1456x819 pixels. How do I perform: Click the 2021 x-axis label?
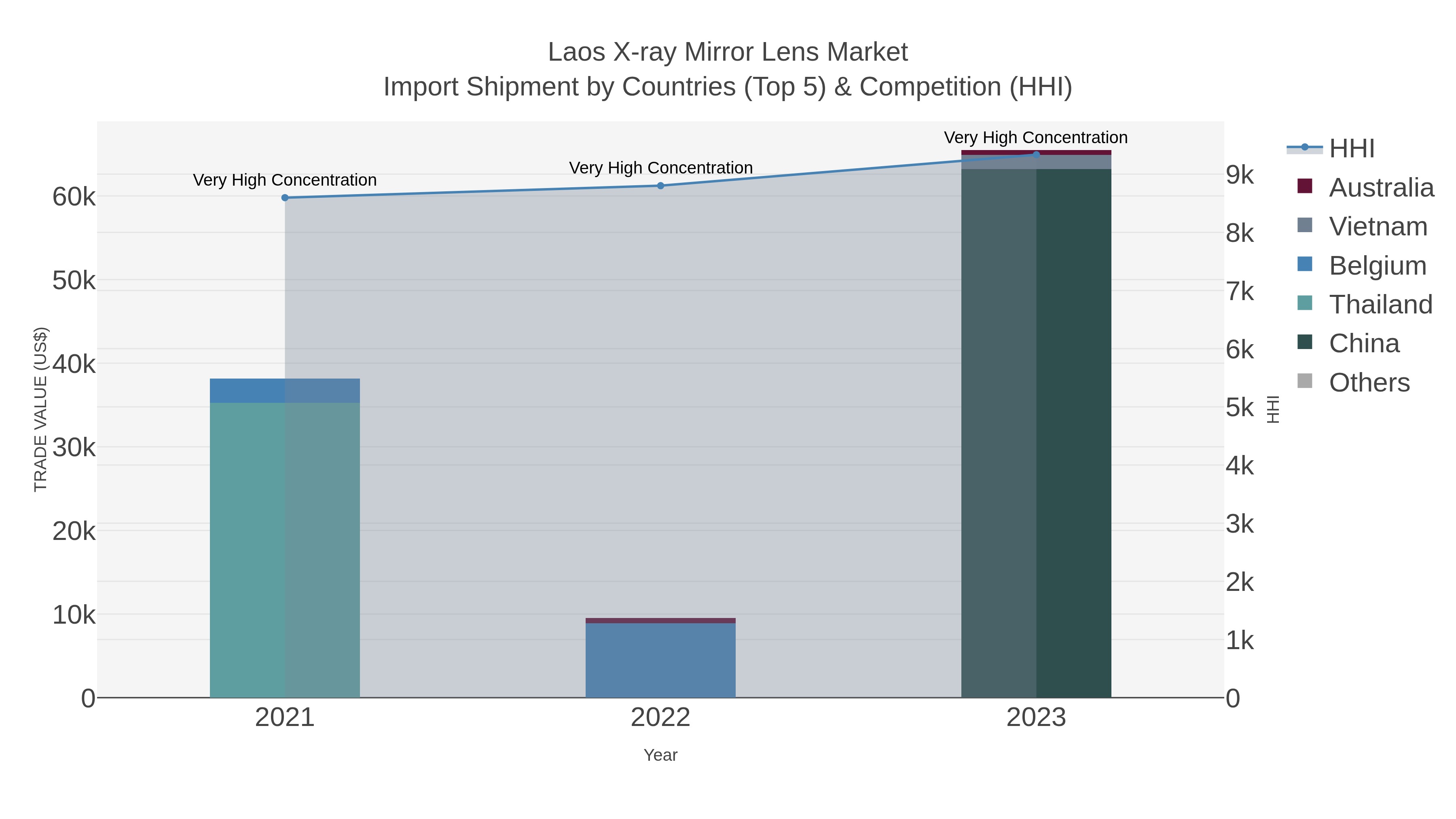[285, 718]
